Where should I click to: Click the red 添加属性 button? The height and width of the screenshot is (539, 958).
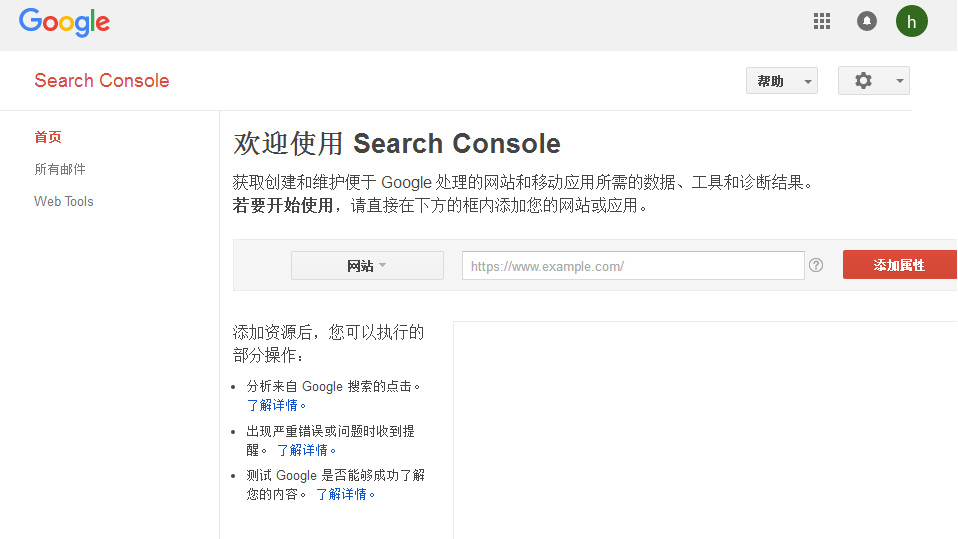(899, 265)
